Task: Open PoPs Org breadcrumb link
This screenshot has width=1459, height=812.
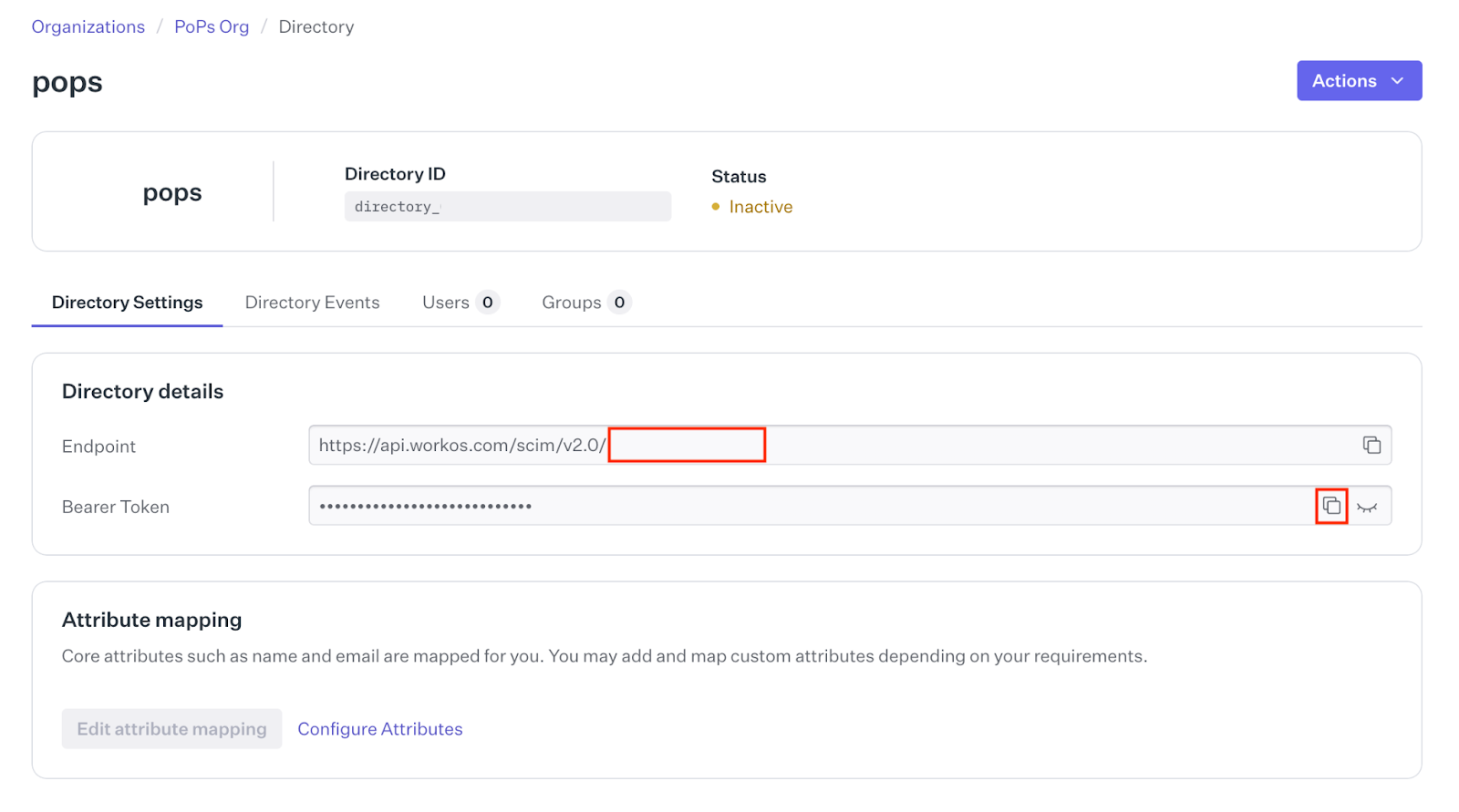Action: point(212,26)
